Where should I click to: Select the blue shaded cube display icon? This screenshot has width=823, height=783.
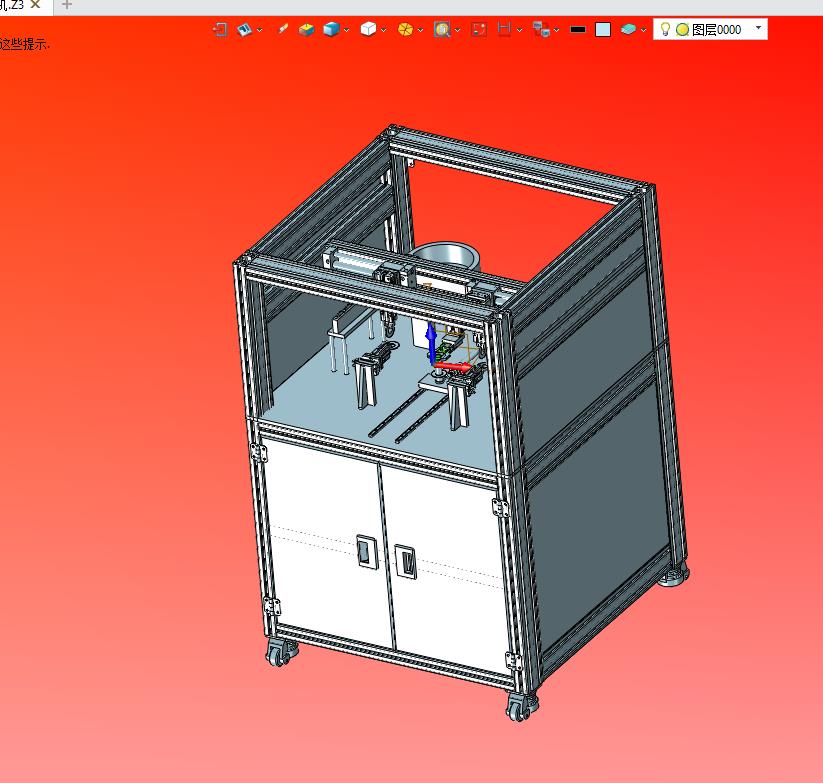pos(331,29)
